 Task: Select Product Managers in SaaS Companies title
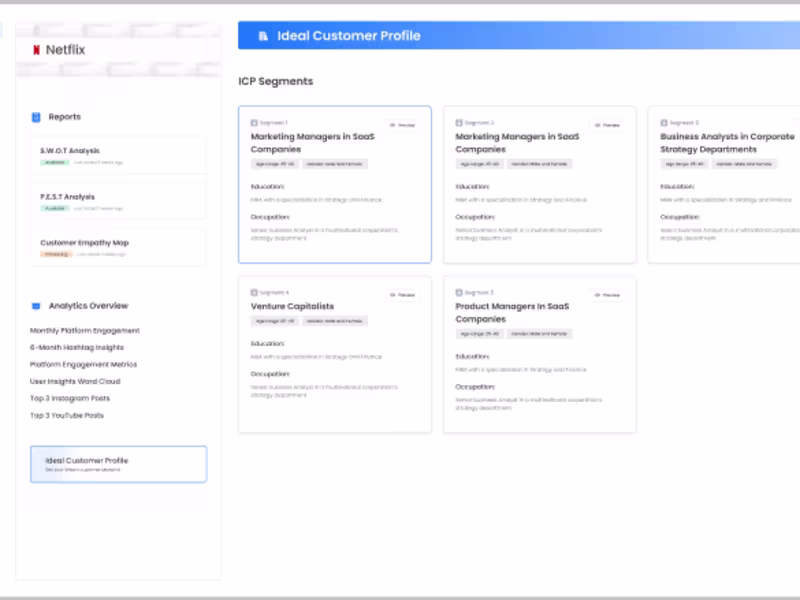pyautogui.click(x=512, y=313)
